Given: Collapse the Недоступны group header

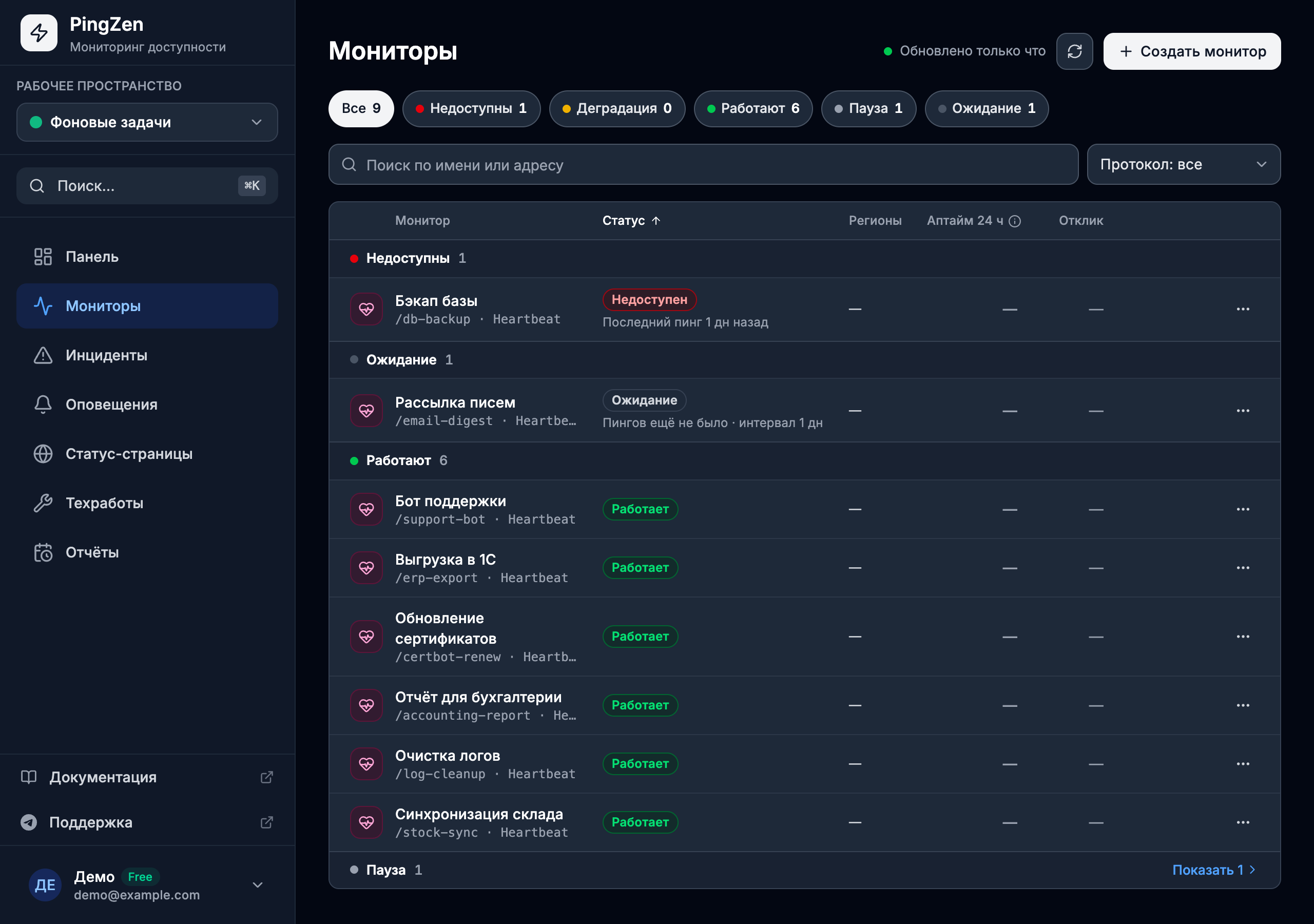Looking at the screenshot, I should (x=804, y=258).
